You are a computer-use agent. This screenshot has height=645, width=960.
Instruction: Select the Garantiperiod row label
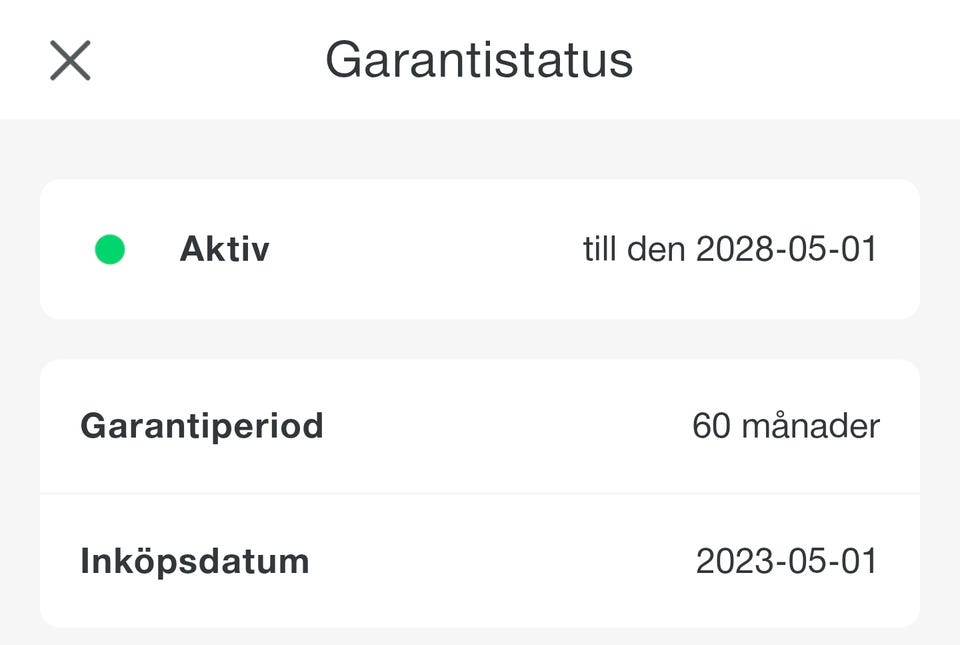tap(202, 426)
